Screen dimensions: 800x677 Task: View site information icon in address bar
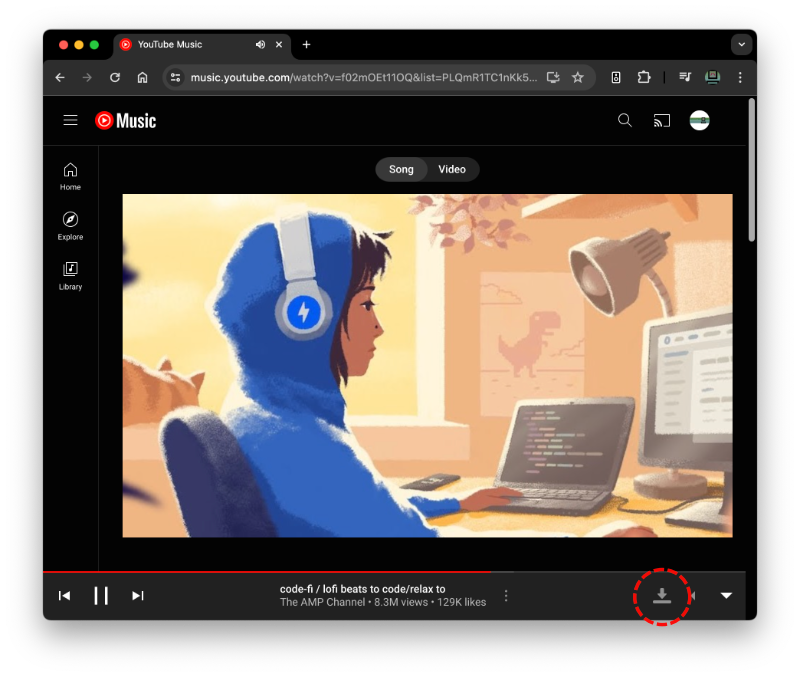(x=176, y=78)
